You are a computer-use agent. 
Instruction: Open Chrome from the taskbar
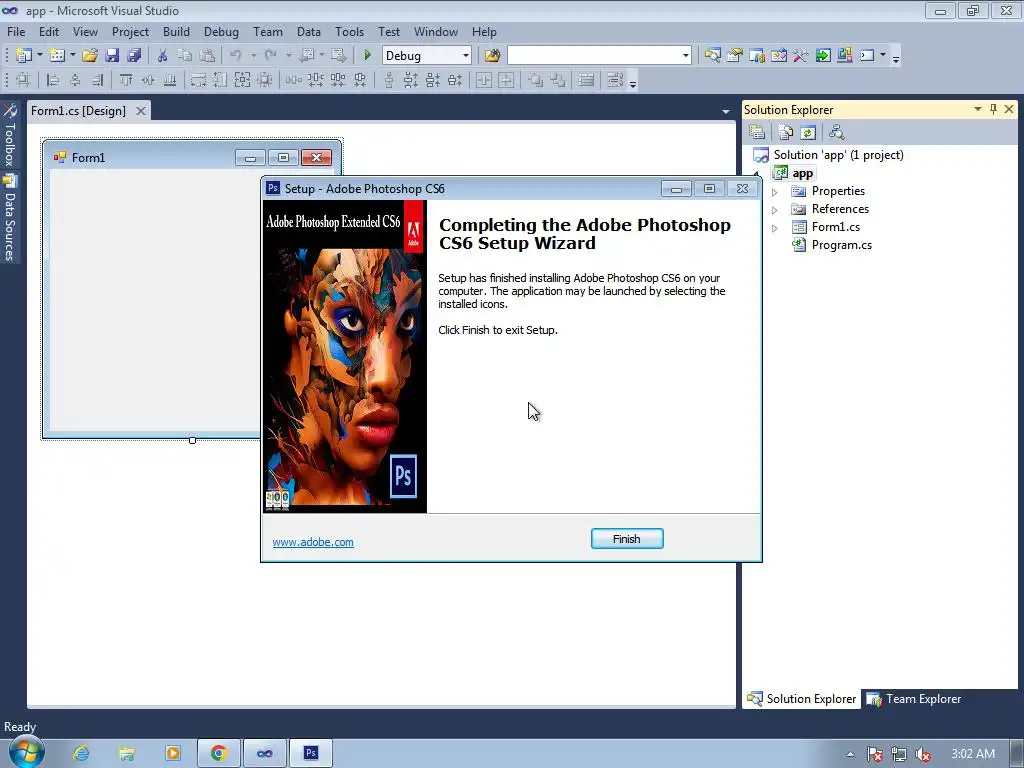coord(218,753)
